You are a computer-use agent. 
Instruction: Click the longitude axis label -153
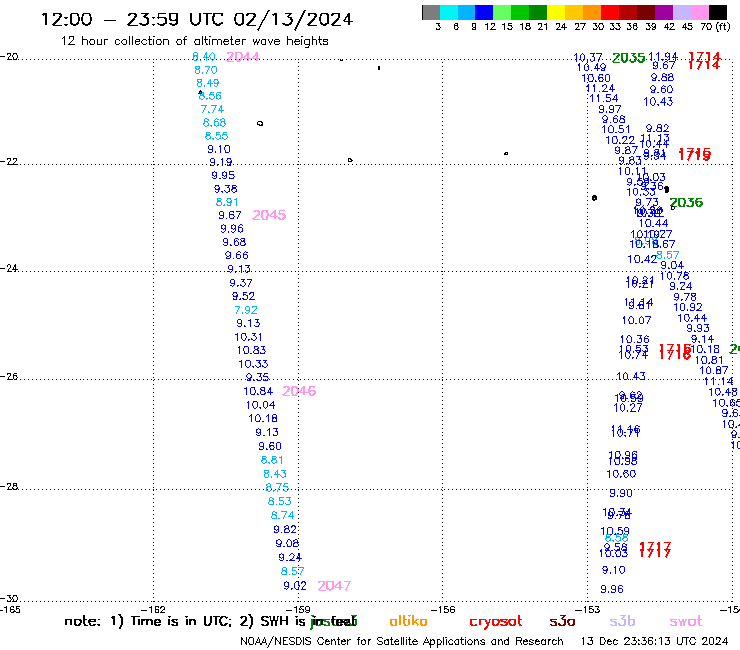pyautogui.click(x=588, y=610)
